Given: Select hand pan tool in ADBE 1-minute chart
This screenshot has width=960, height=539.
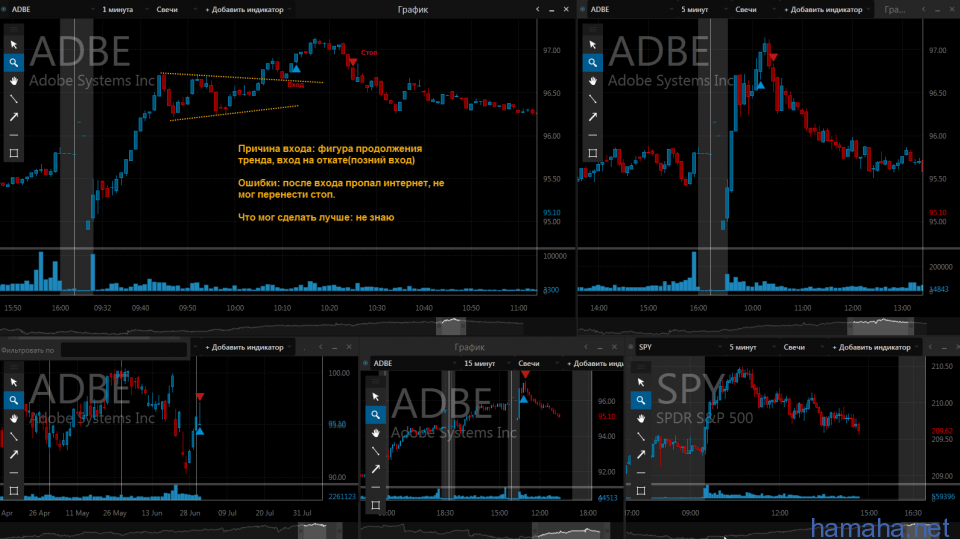Looking at the screenshot, I should click(x=13, y=81).
